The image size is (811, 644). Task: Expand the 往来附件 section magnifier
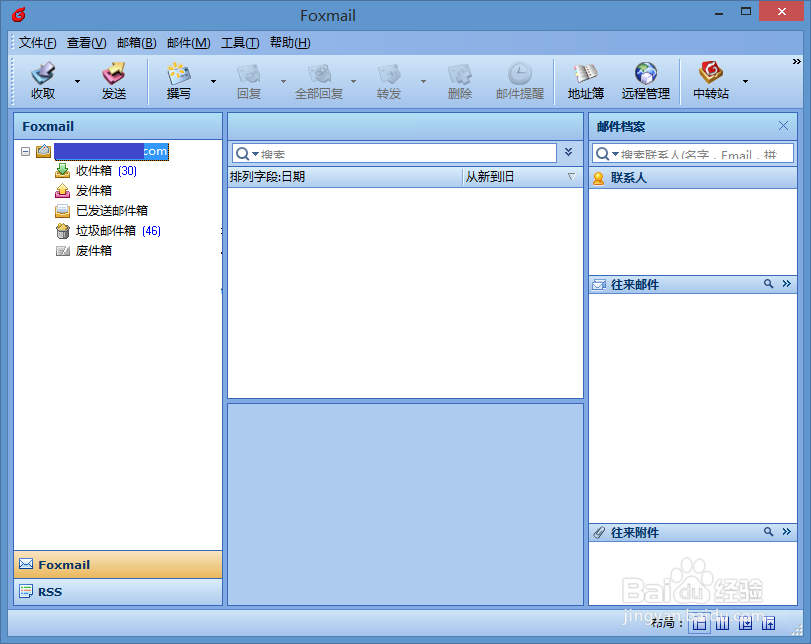click(x=767, y=532)
